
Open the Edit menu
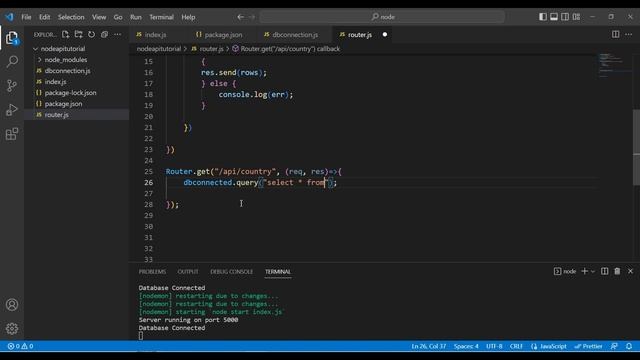click(44, 17)
